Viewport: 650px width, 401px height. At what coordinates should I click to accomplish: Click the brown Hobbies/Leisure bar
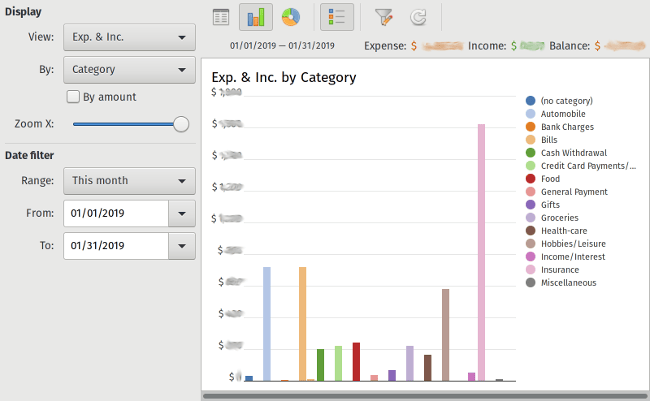[x=445, y=334]
